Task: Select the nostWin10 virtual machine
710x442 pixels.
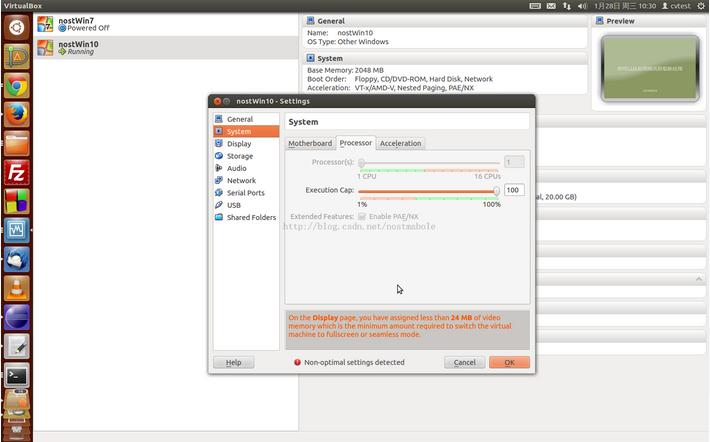Action: pos(166,48)
